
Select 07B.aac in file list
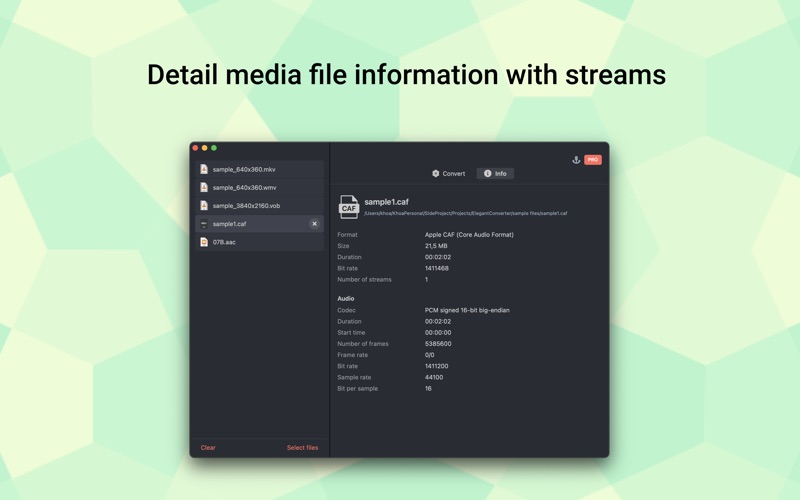click(259, 242)
